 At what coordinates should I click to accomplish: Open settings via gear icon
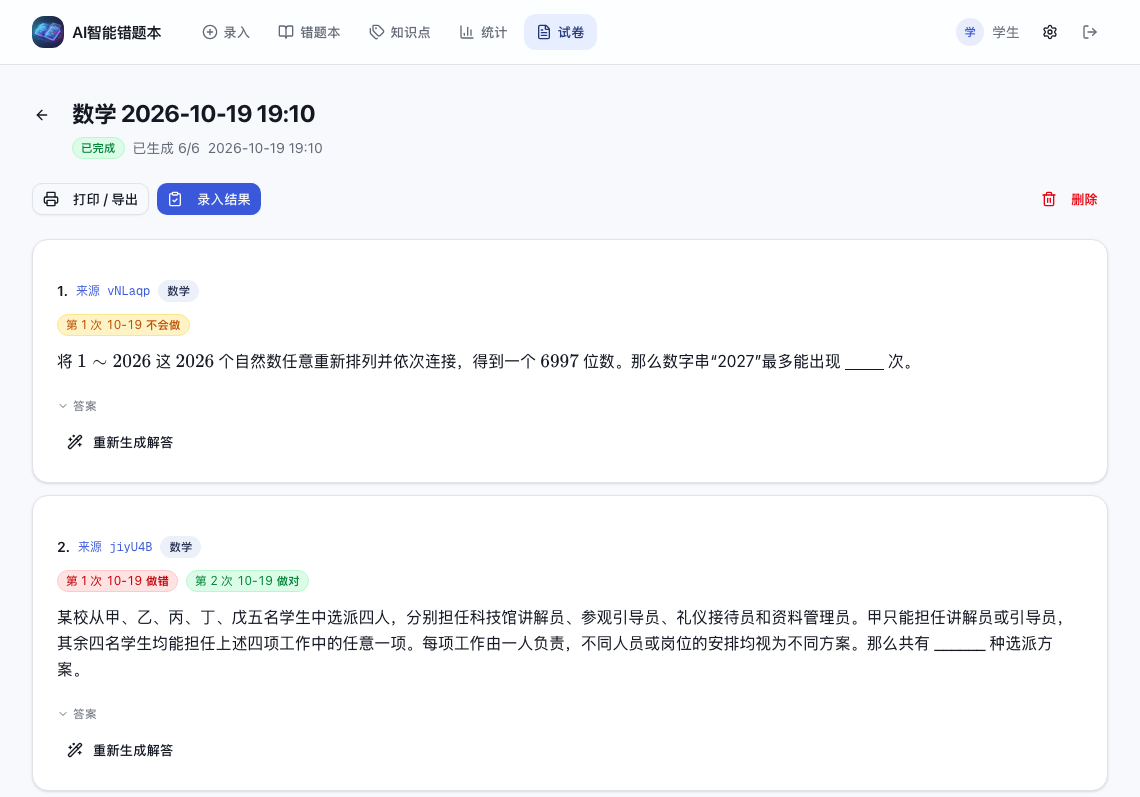coord(1050,32)
